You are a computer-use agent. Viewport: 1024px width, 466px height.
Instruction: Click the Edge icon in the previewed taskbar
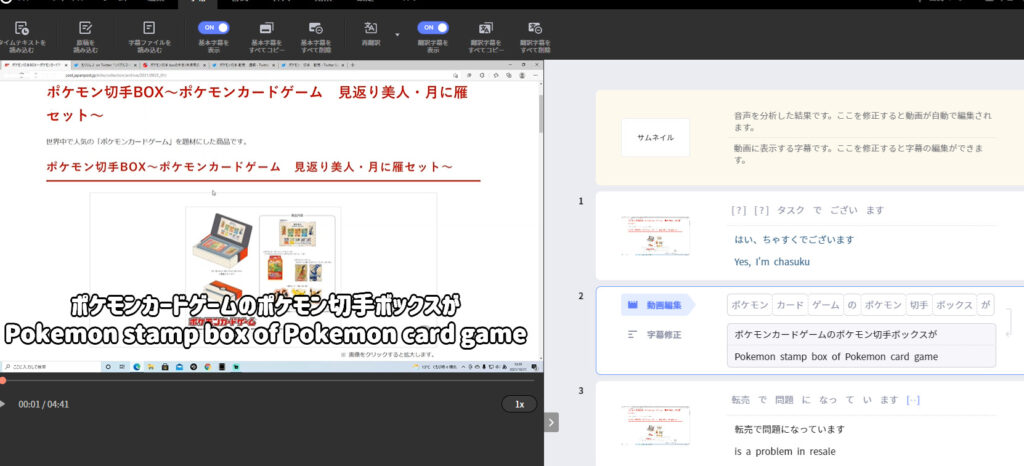136,367
